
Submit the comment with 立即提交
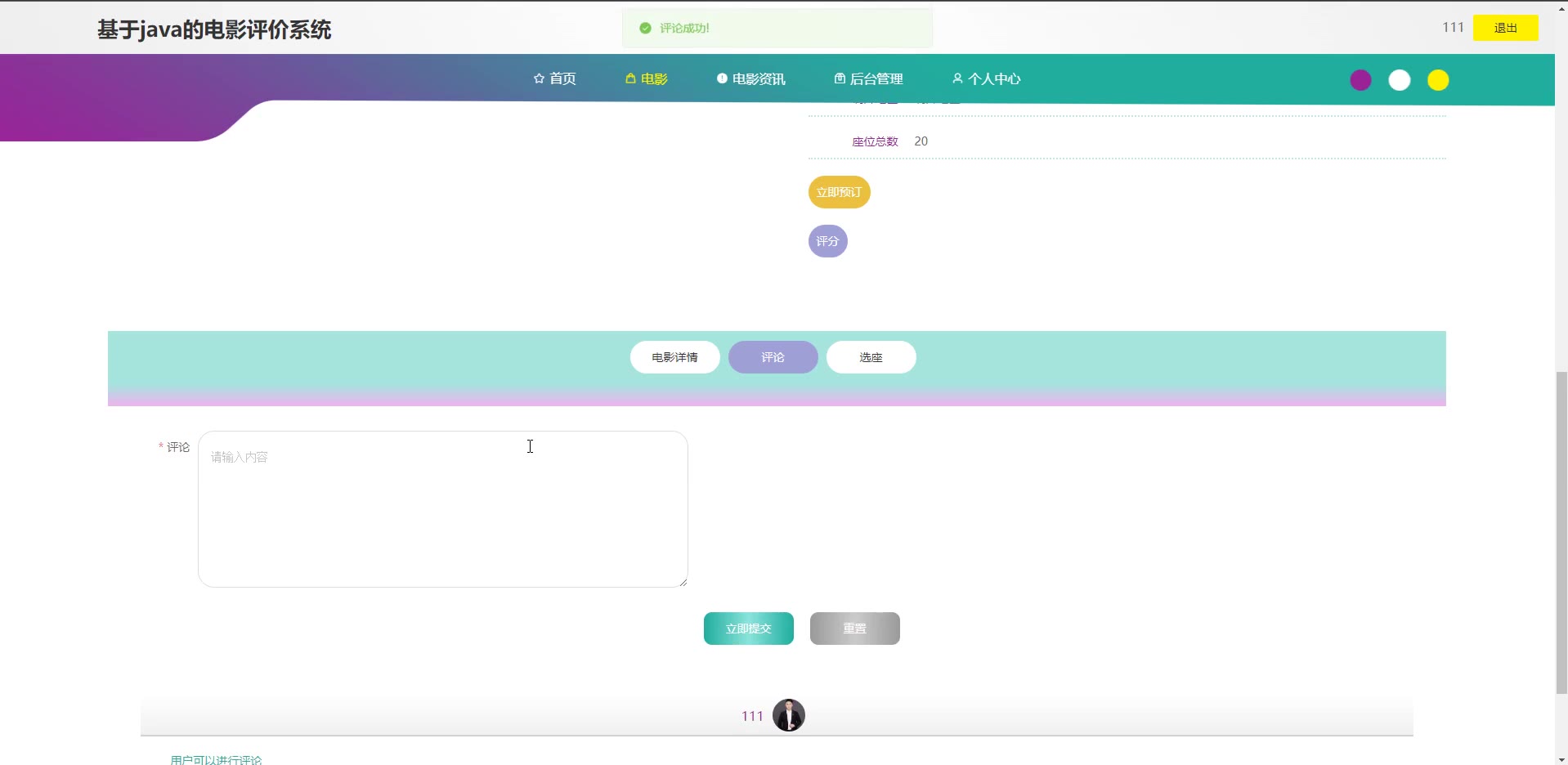(748, 629)
